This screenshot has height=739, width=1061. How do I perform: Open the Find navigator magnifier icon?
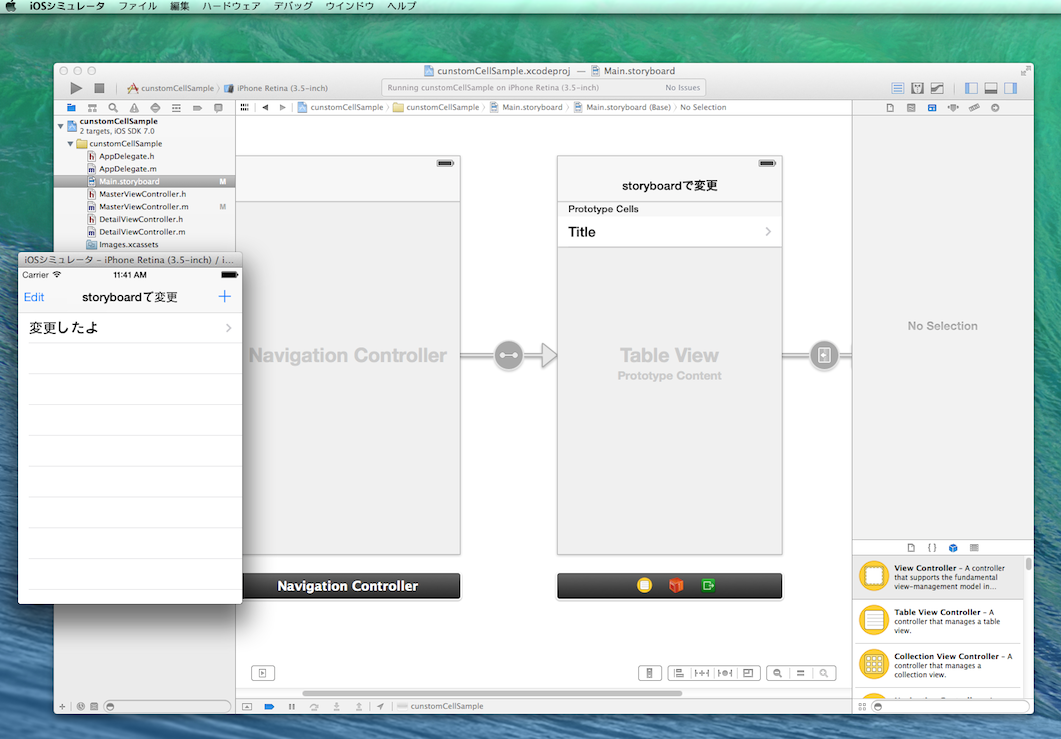pyautogui.click(x=113, y=108)
